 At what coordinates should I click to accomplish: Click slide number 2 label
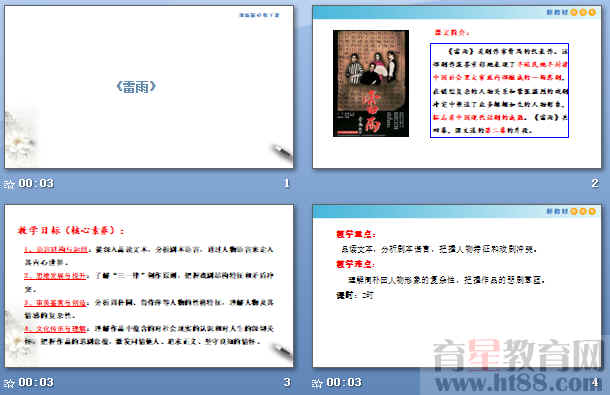(x=595, y=183)
